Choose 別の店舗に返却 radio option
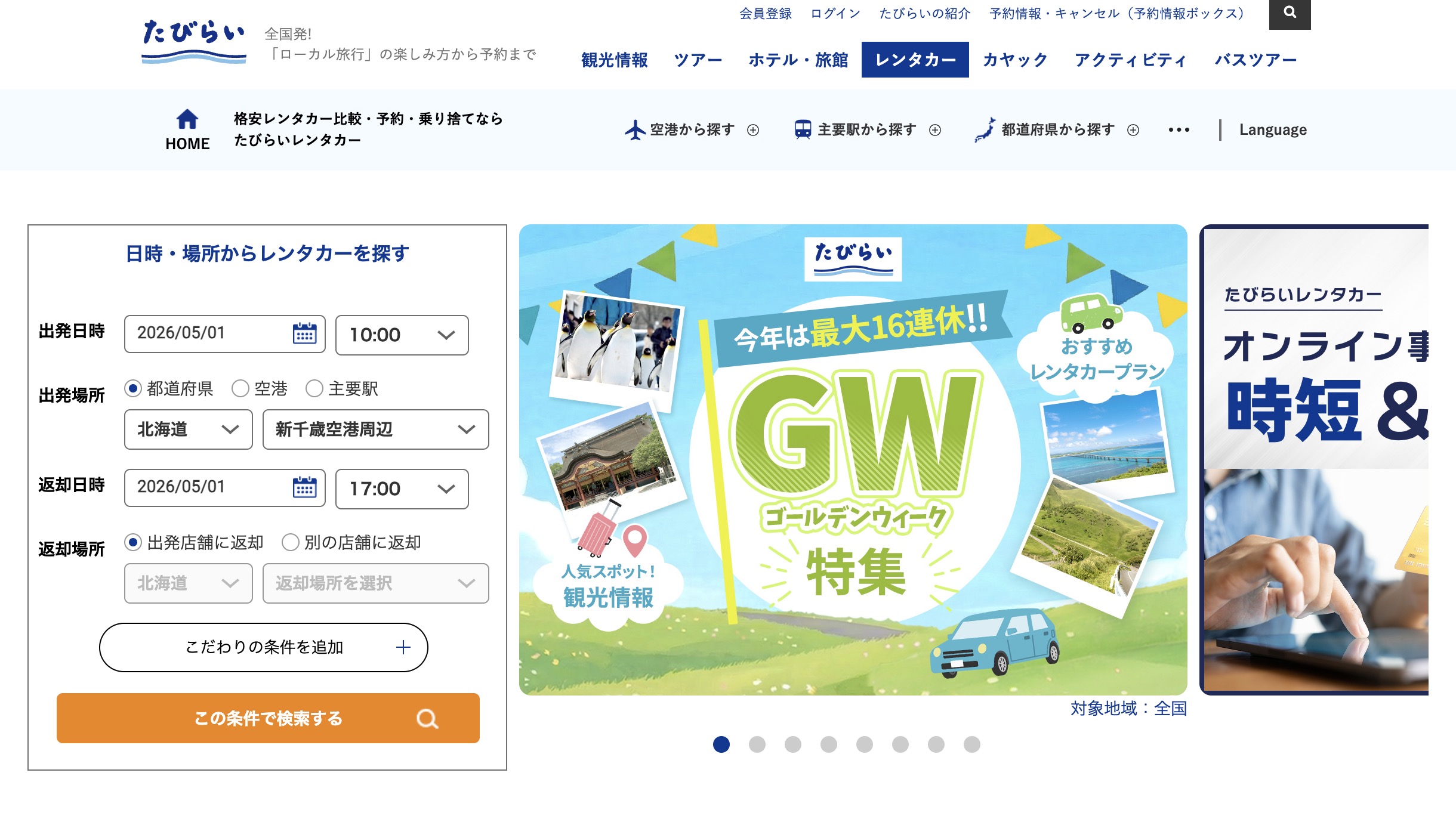The height and width of the screenshot is (816, 1456). (291, 542)
